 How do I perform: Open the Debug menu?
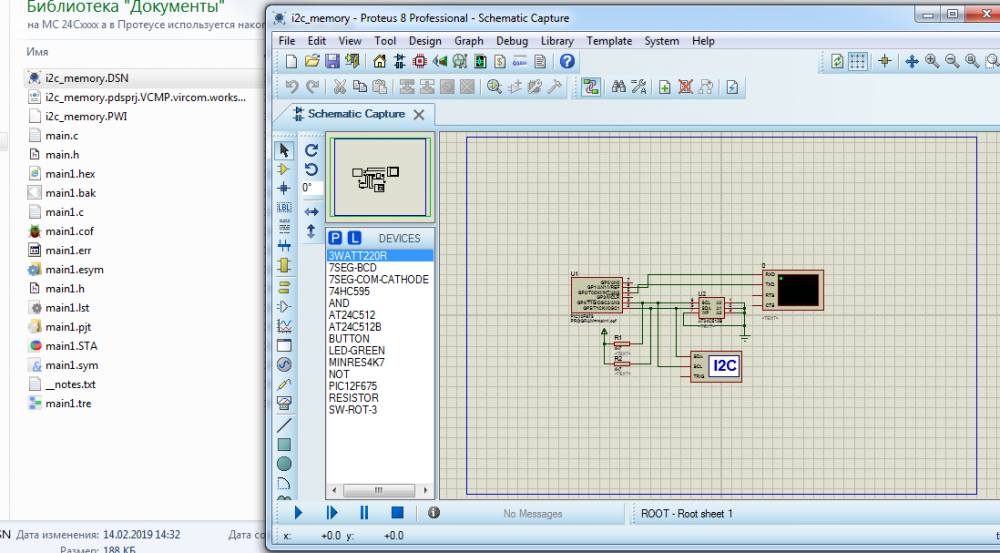point(512,41)
